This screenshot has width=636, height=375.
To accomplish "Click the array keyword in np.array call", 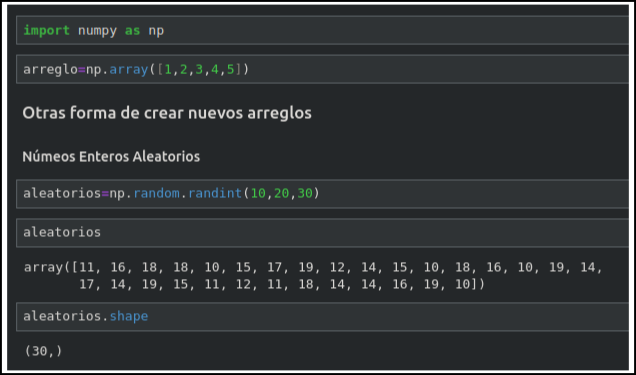I will click(129, 70).
